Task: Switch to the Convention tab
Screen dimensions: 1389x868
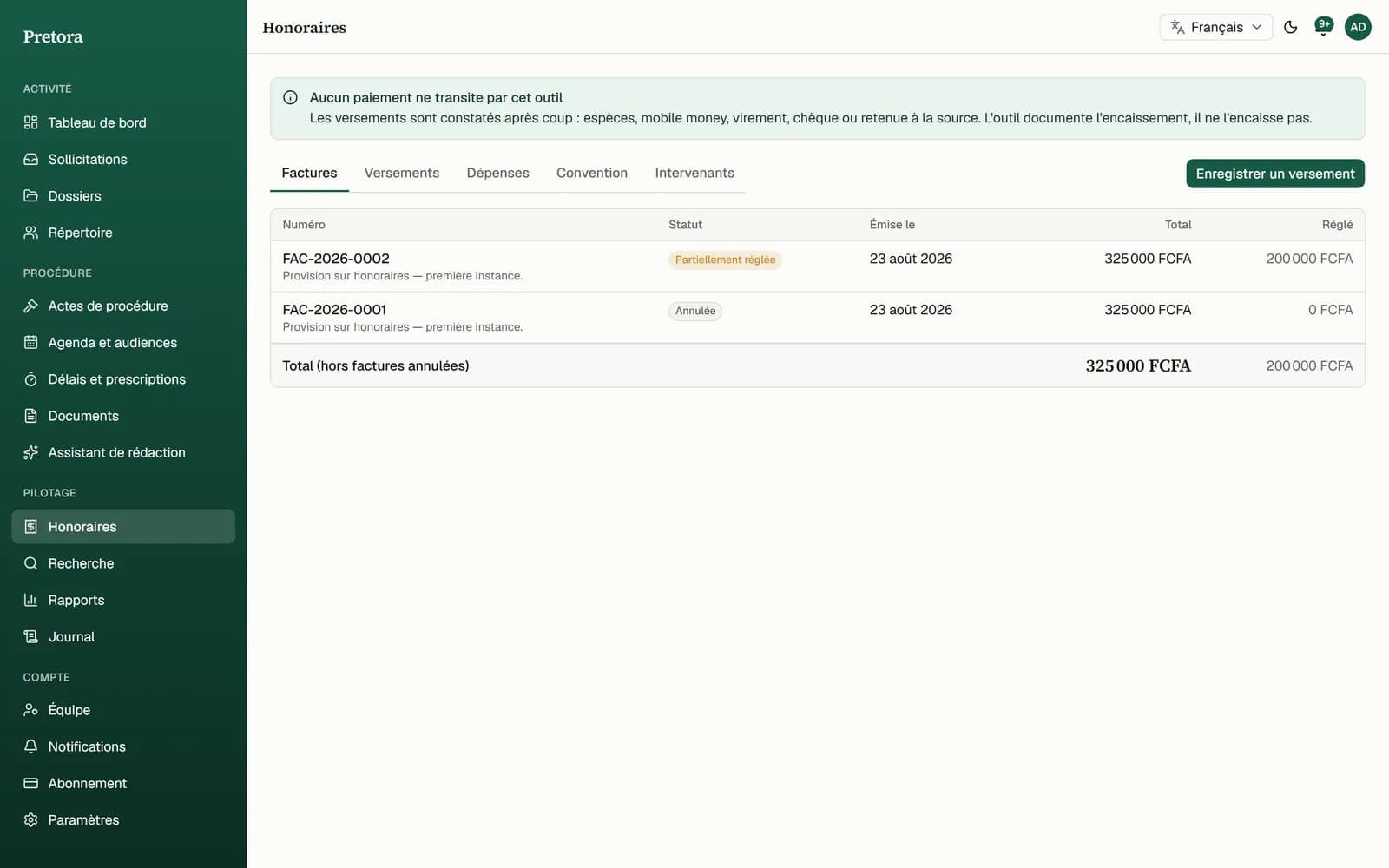Action: coord(592,173)
